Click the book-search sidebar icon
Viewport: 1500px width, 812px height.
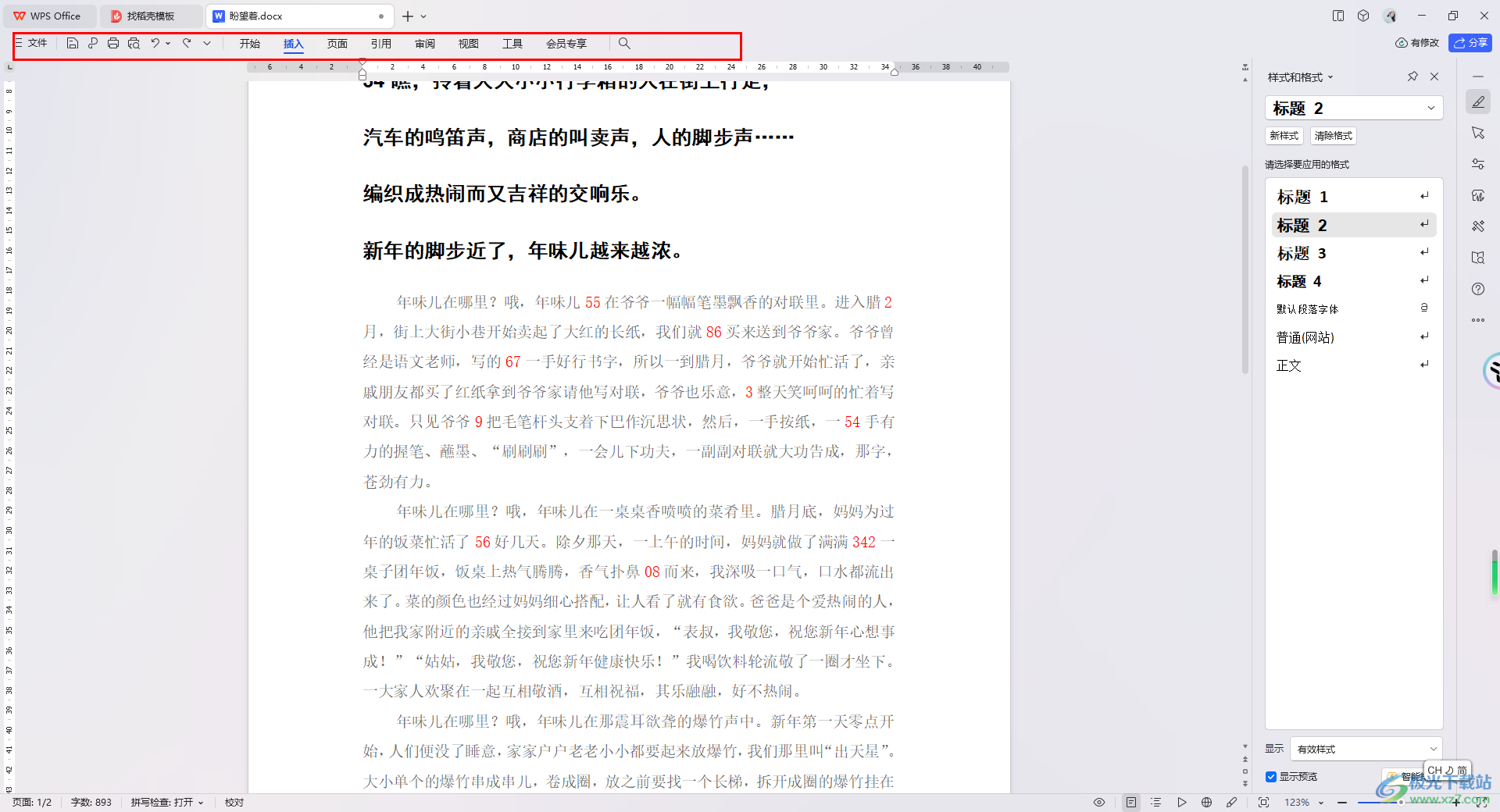pos(1478,258)
